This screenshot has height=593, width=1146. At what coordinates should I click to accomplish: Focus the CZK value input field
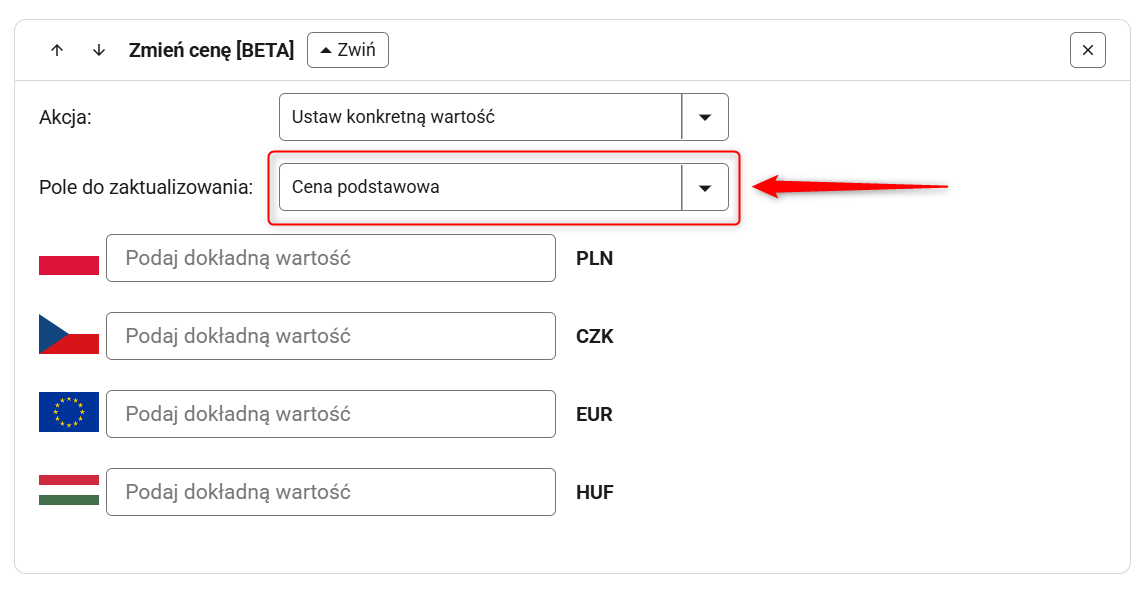[x=330, y=336]
